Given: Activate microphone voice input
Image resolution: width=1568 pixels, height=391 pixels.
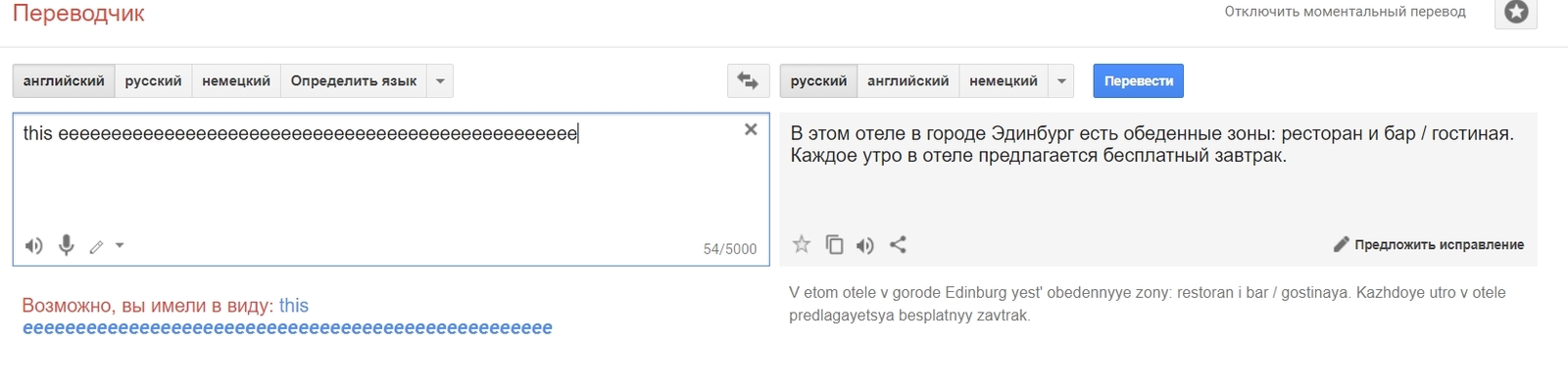Looking at the screenshot, I should (x=67, y=245).
